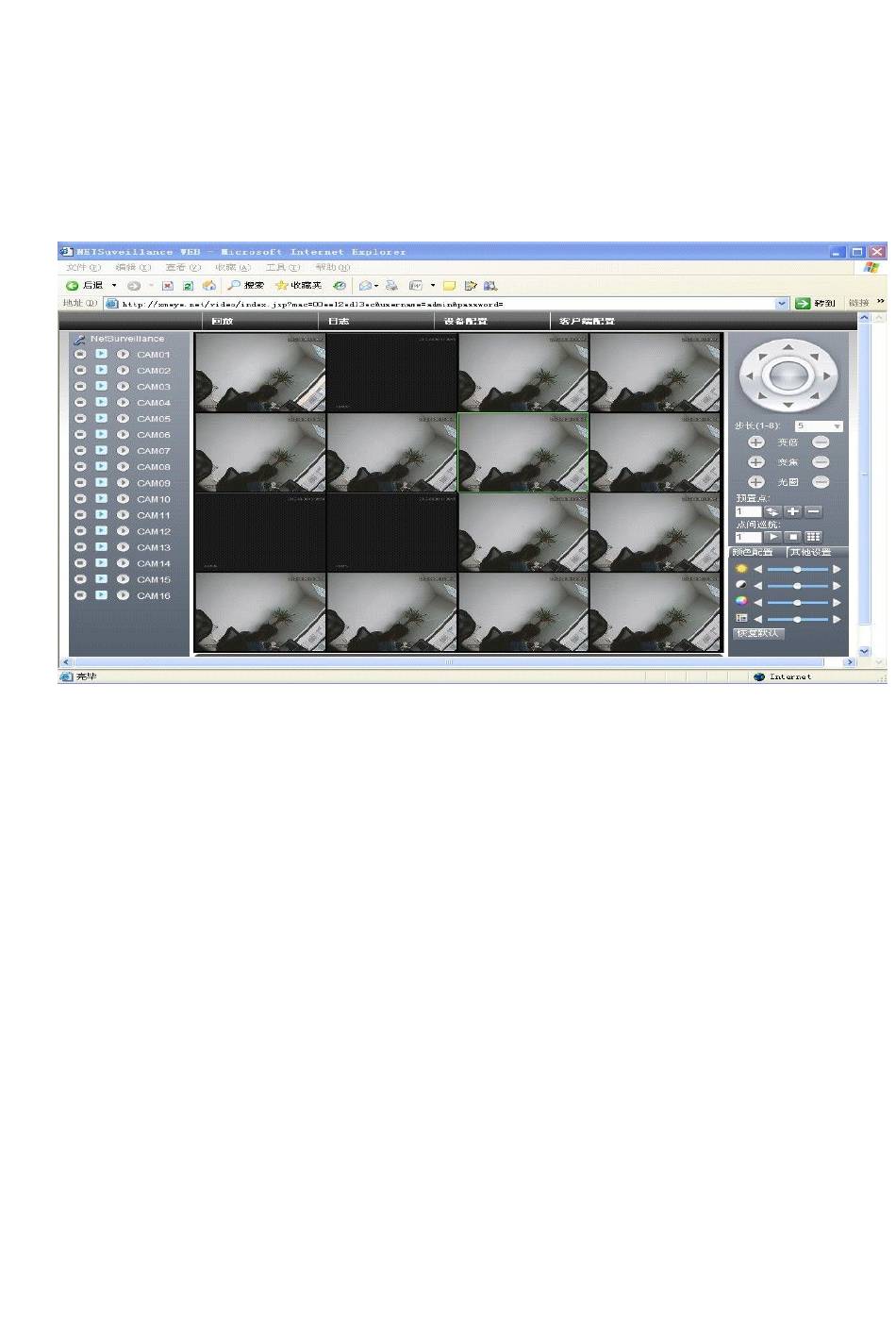Click the hue icon in color settings
Viewport: 896px width, 1318px height.
click(741, 618)
